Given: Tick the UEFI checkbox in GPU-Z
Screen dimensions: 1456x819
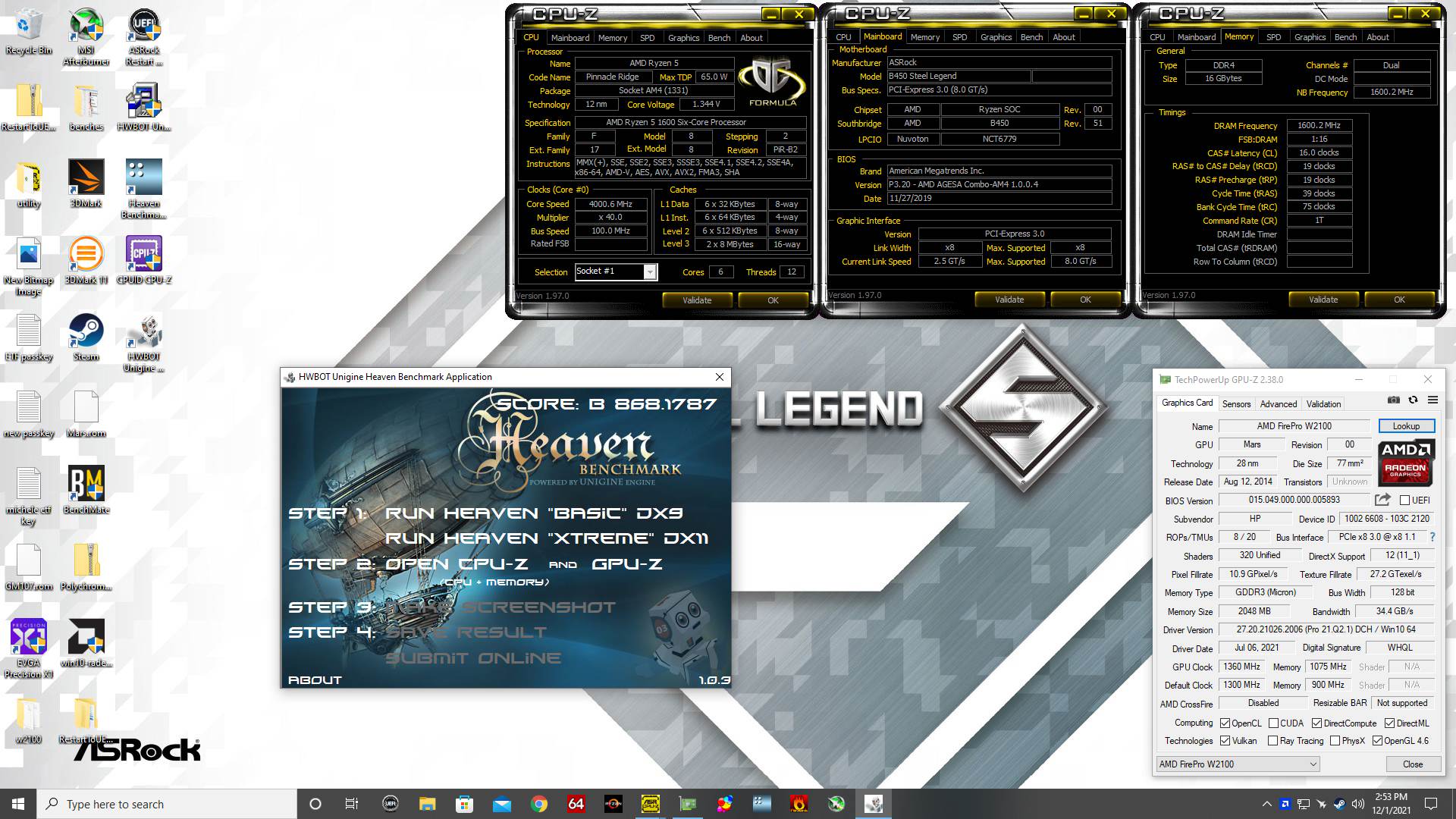Looking at the screenshot, I should 1404,500.
